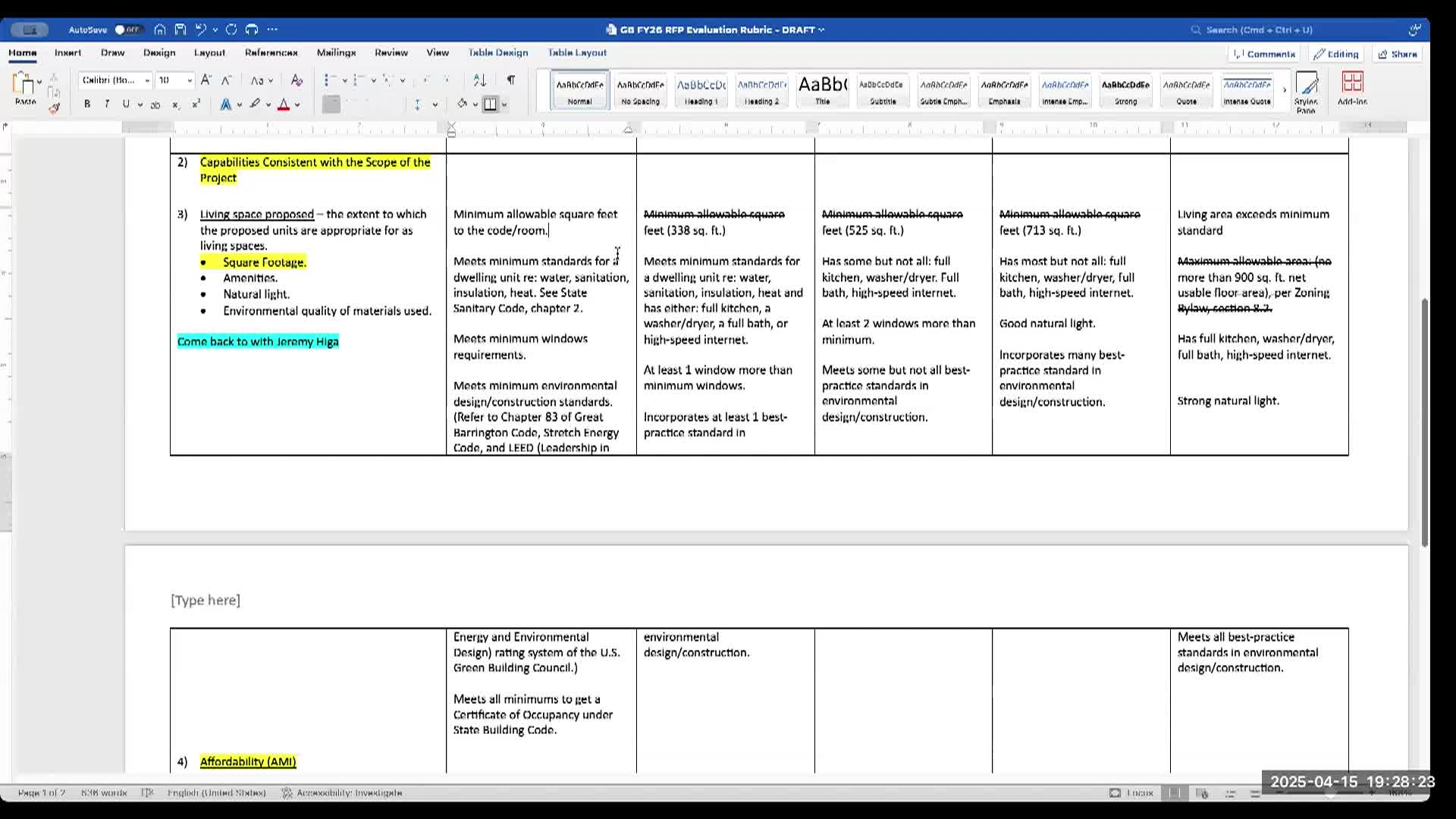
Task: Open the collaboration icon beside search
Action: [1414, 30]
